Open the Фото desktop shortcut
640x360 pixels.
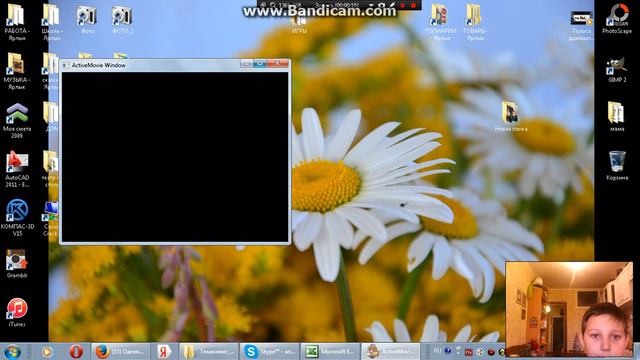pos(87,20)
